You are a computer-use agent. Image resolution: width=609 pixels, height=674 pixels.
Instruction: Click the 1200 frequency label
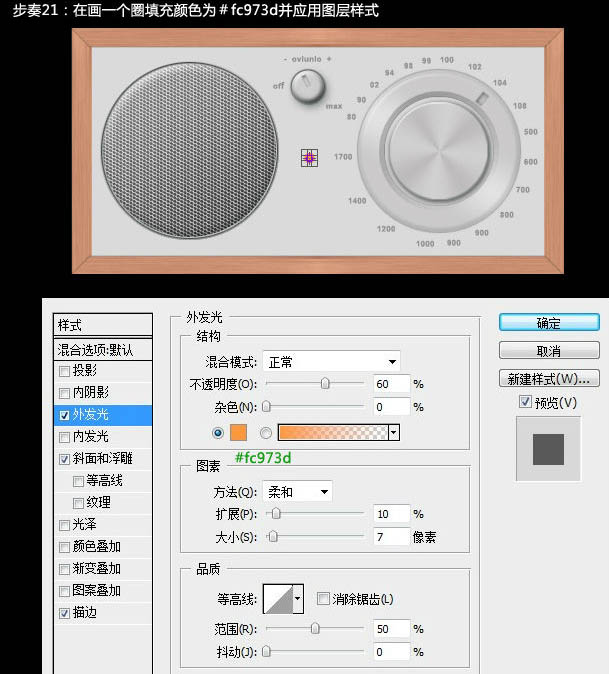386,229
